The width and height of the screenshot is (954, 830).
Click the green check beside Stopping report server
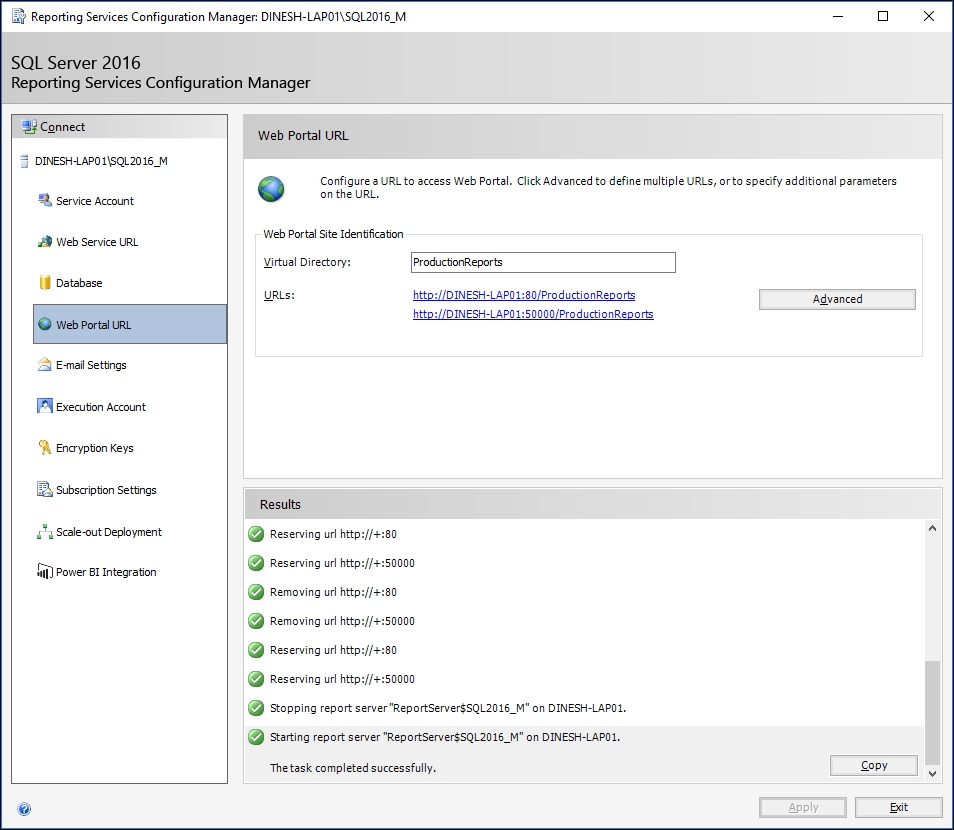tap(256, 708)
